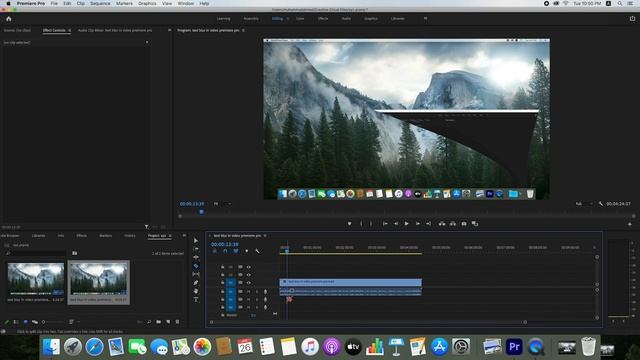Image resolution: width=640 pixels, height=360 pixels.
Task: Open the Full playback resolution dropdown
Action: 584,204
